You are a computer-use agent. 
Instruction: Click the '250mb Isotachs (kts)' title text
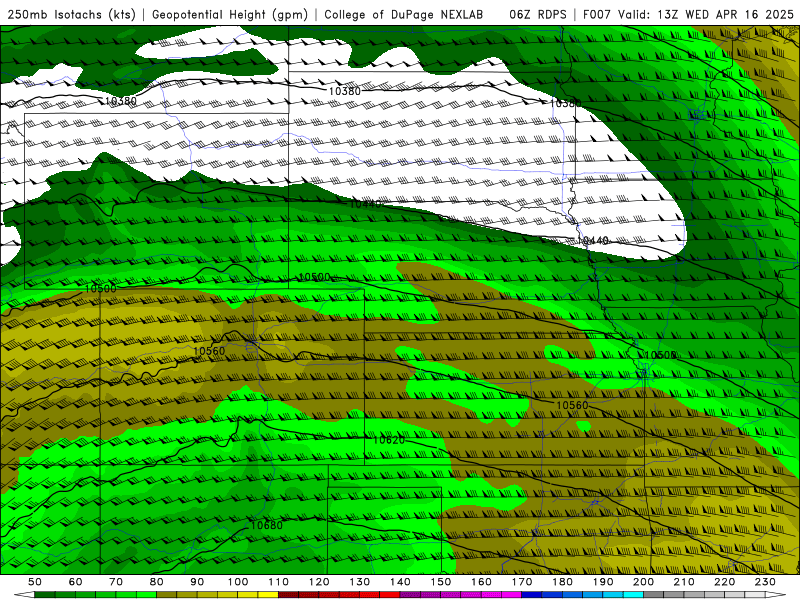point(72,15)
